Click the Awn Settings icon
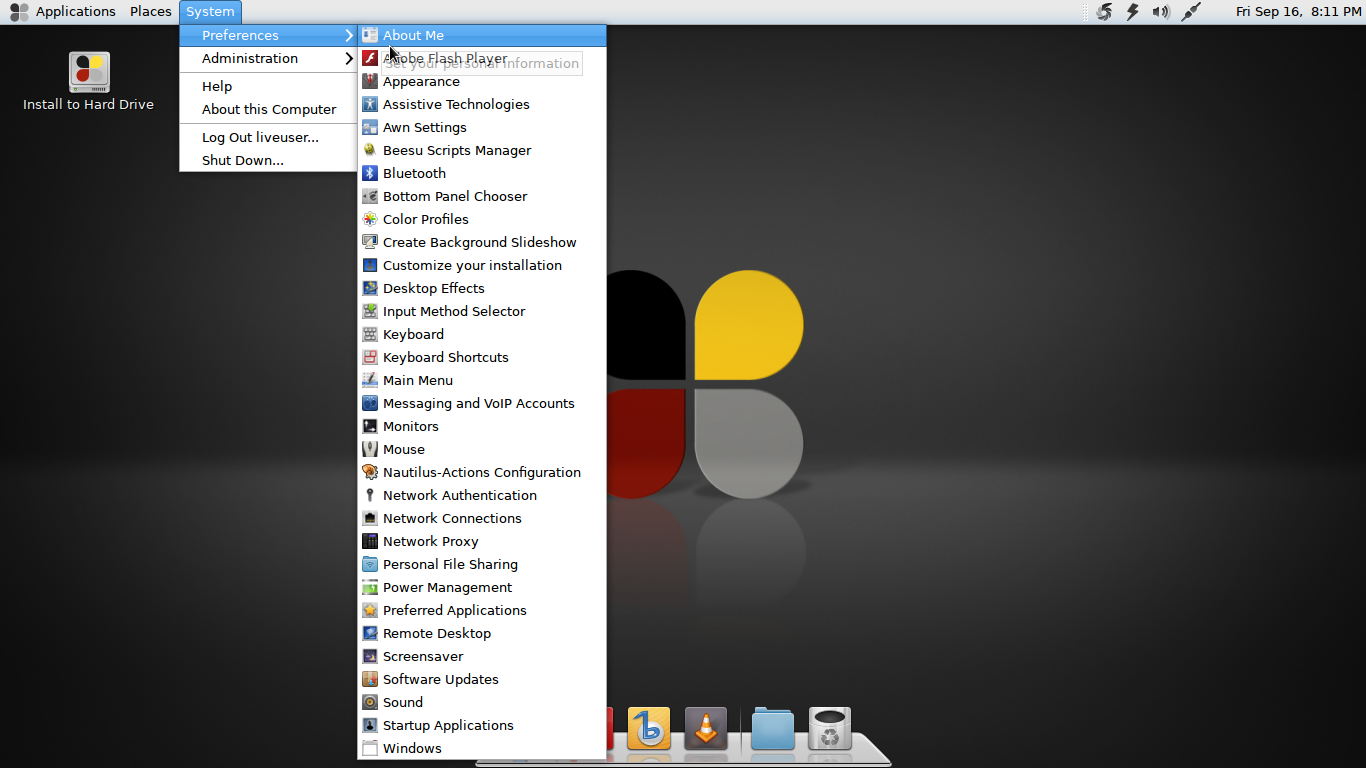 370,127
